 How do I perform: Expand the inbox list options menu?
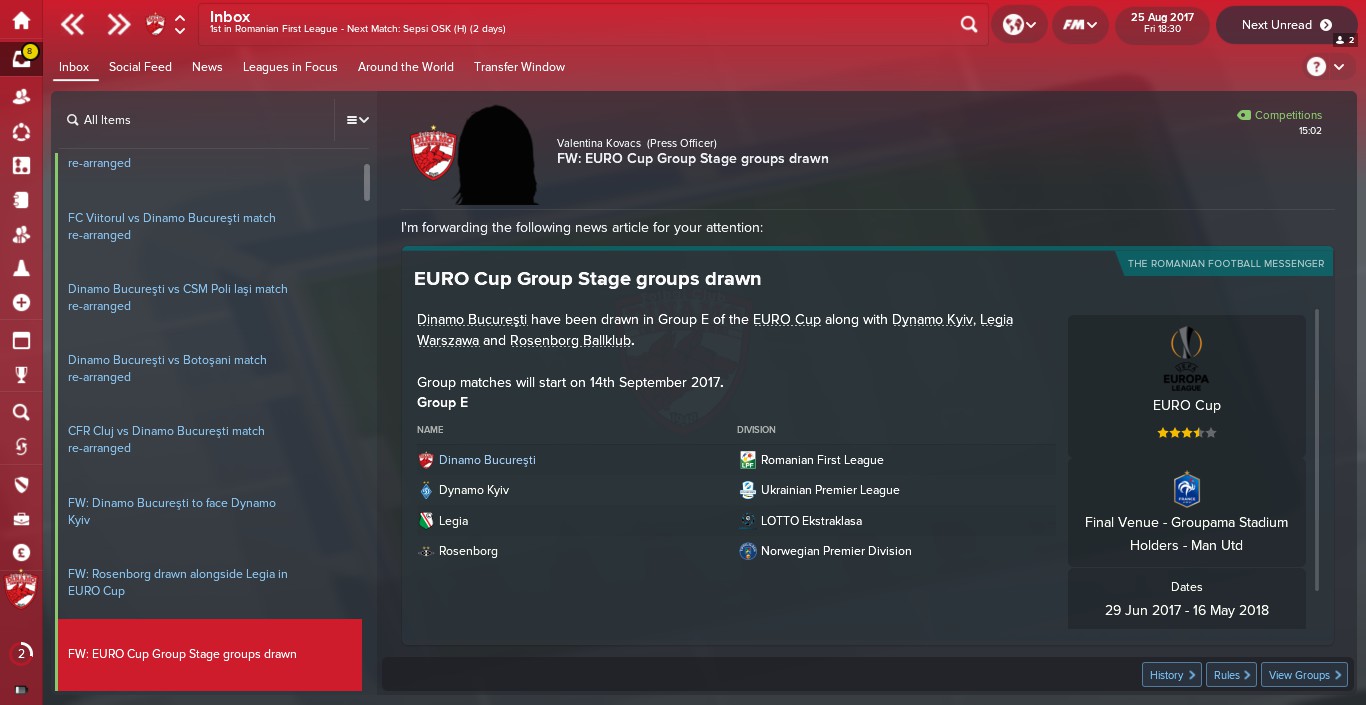click(357, 120)
